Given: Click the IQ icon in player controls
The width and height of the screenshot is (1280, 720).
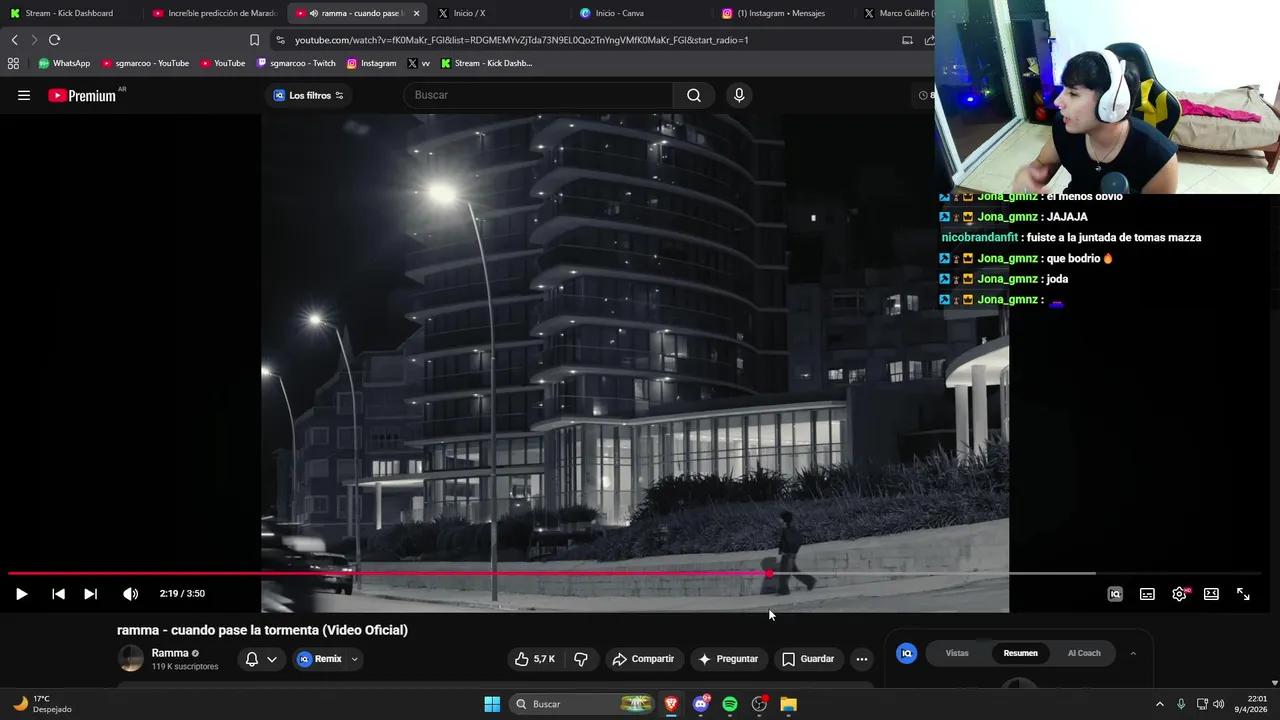Looking at the screenshot, I should coord(1115,594).
